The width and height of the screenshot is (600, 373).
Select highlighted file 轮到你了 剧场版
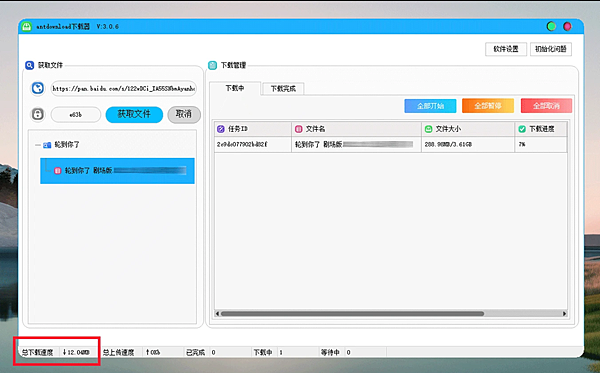click(x=117, y=171)
